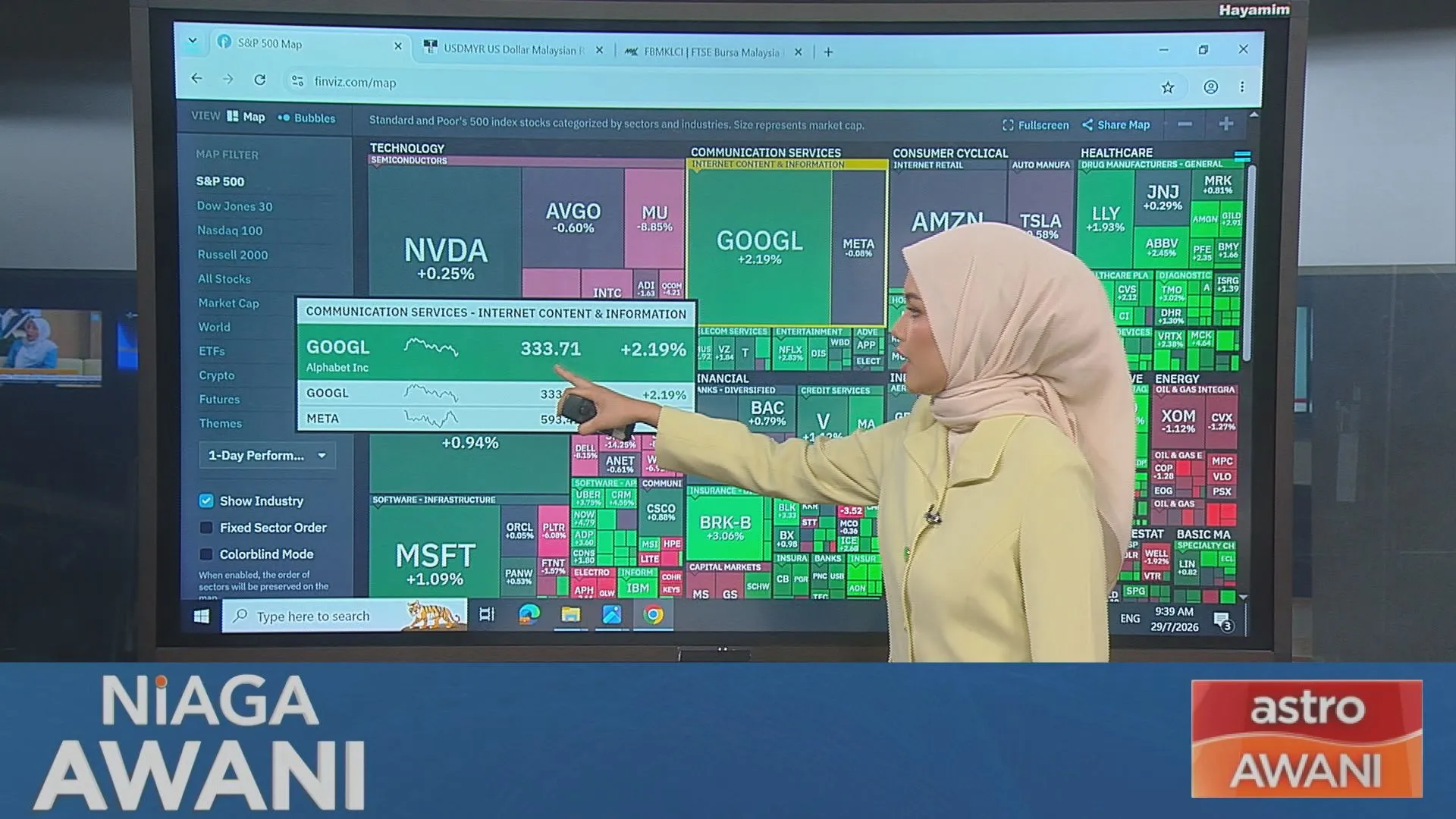Expand the browser tab search chevron
The image size is (1456, 819).
(193, 41)
